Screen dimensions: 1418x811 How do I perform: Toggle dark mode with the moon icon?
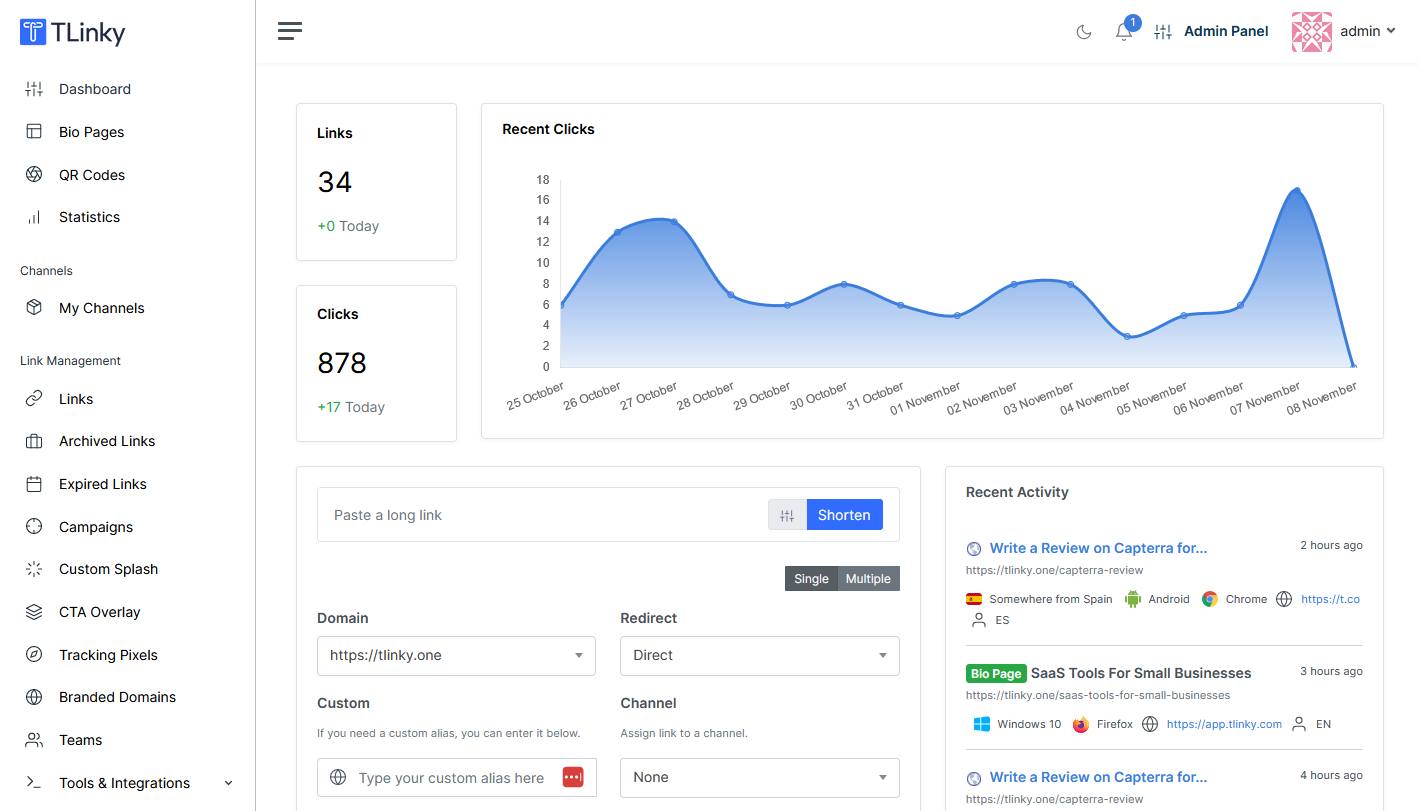1083,32
